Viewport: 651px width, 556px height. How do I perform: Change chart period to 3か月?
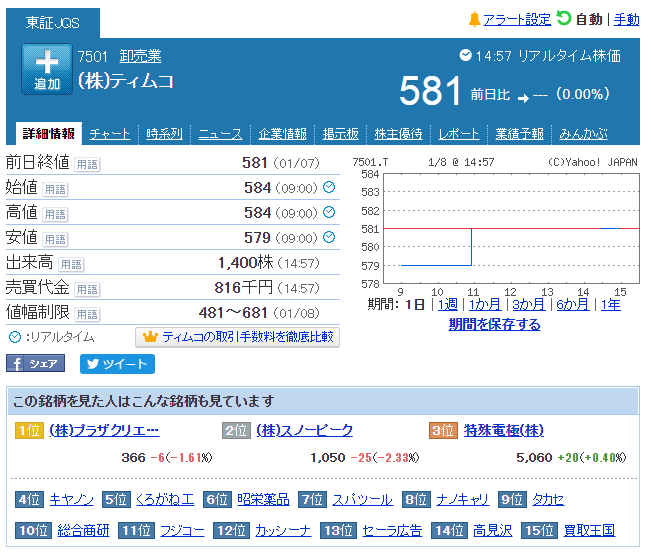[529, 305]
